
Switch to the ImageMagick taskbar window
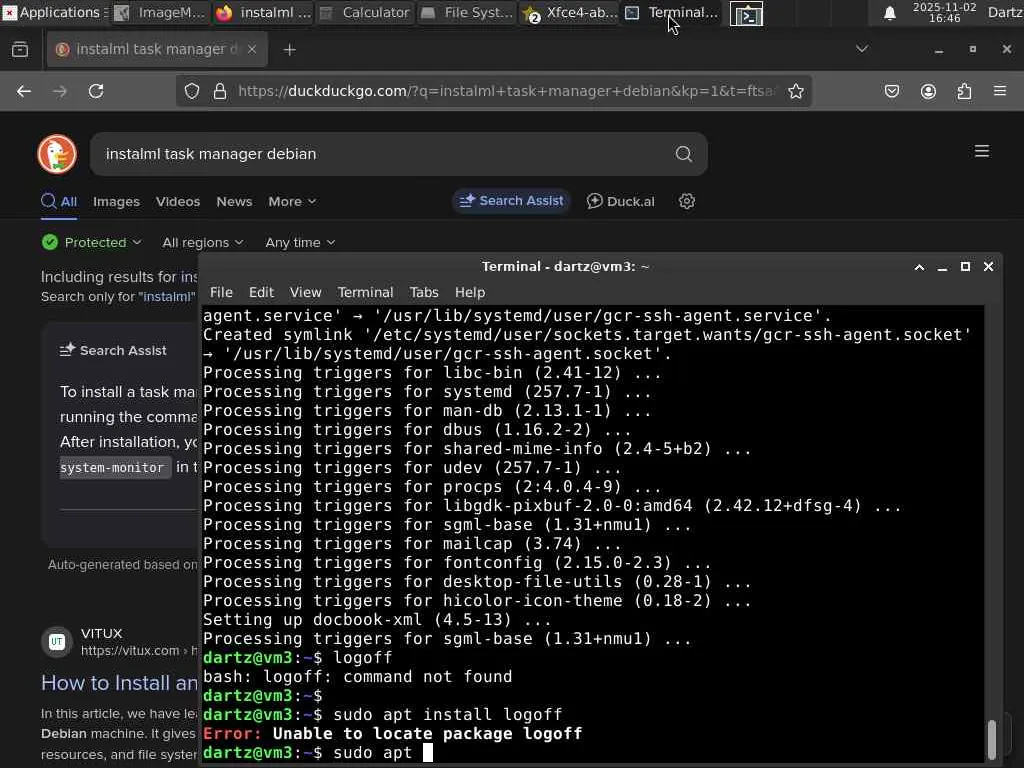click(x=161, y=12)
